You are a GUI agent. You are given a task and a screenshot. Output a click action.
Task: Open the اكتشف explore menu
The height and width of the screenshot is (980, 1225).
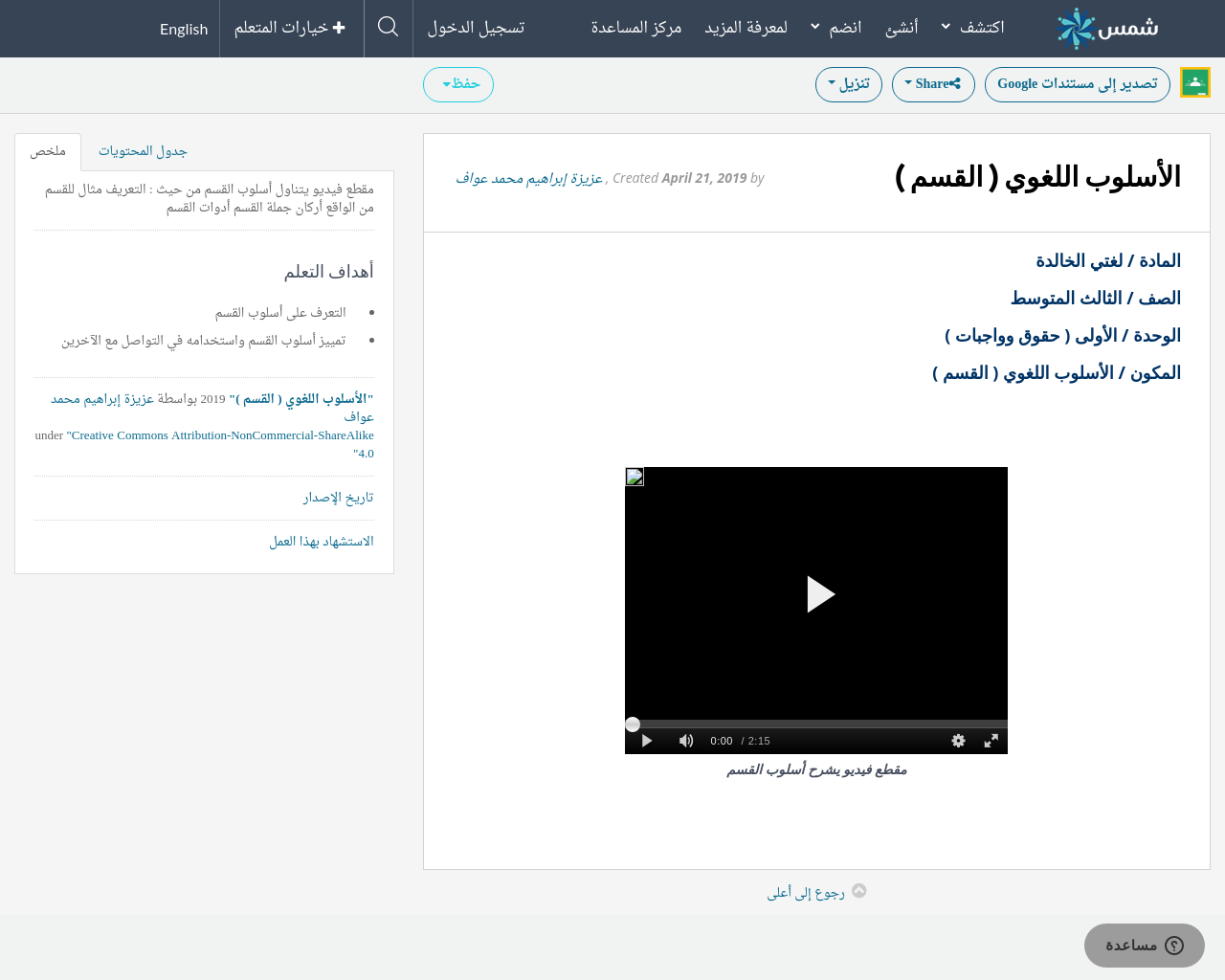pos(972,28)
